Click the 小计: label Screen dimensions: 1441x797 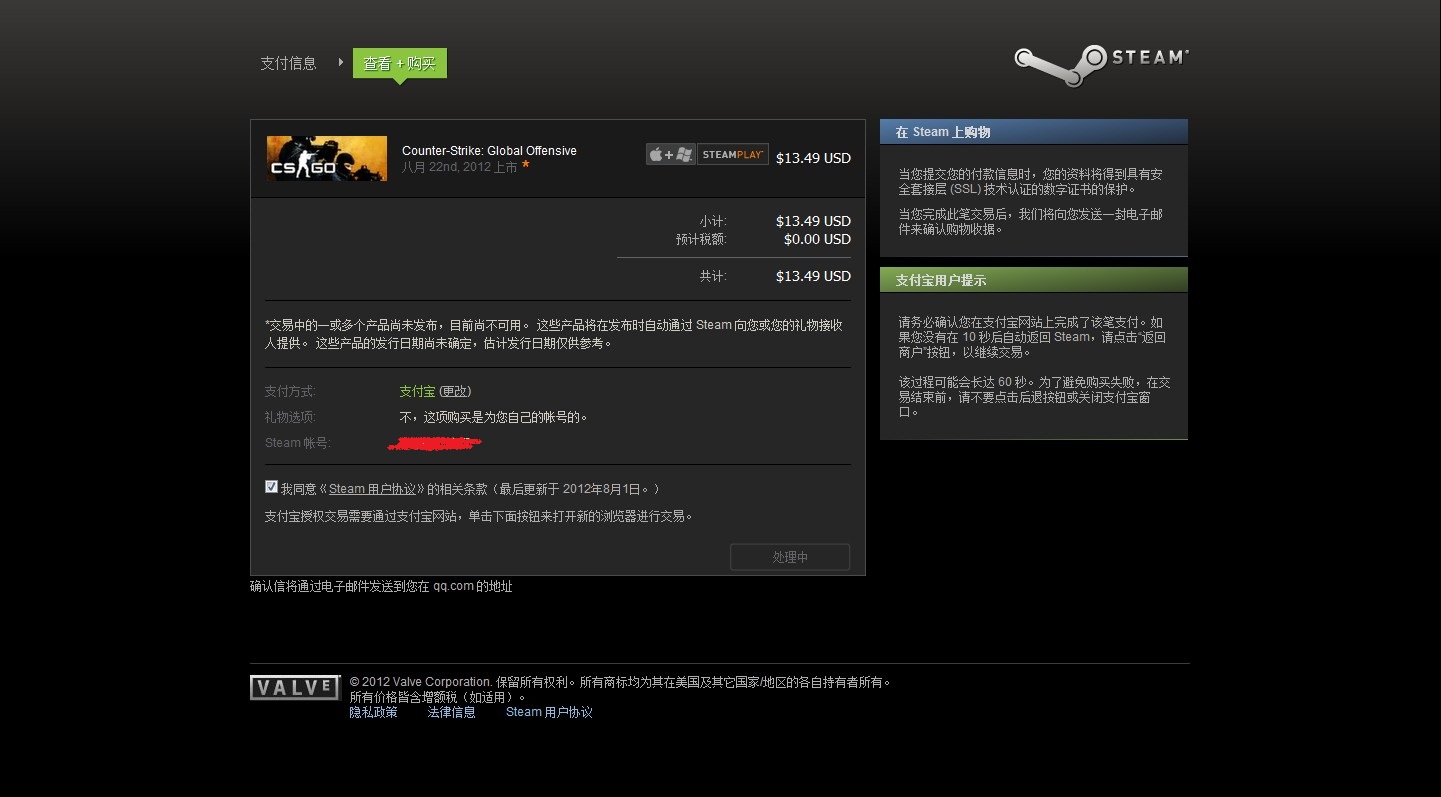click(713, 221)
